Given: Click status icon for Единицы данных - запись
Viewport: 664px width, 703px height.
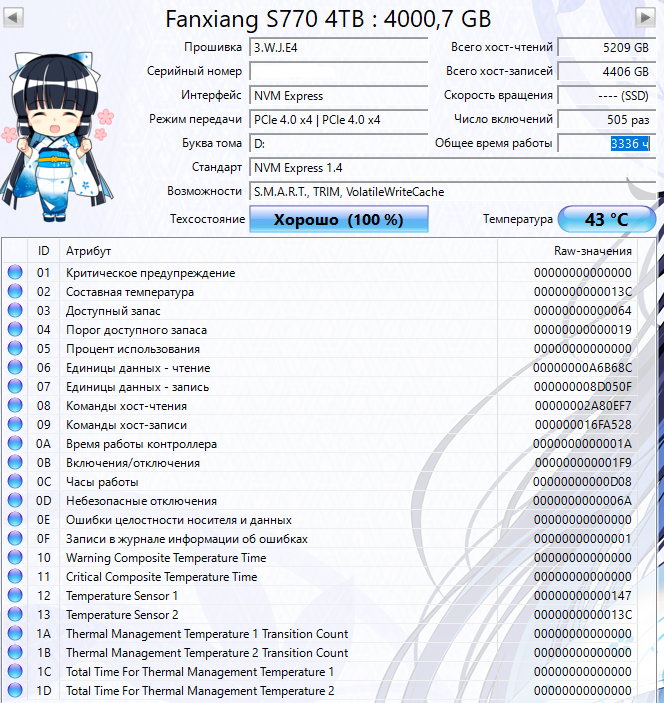Looking at the screenshot, I should coord(15,386).
